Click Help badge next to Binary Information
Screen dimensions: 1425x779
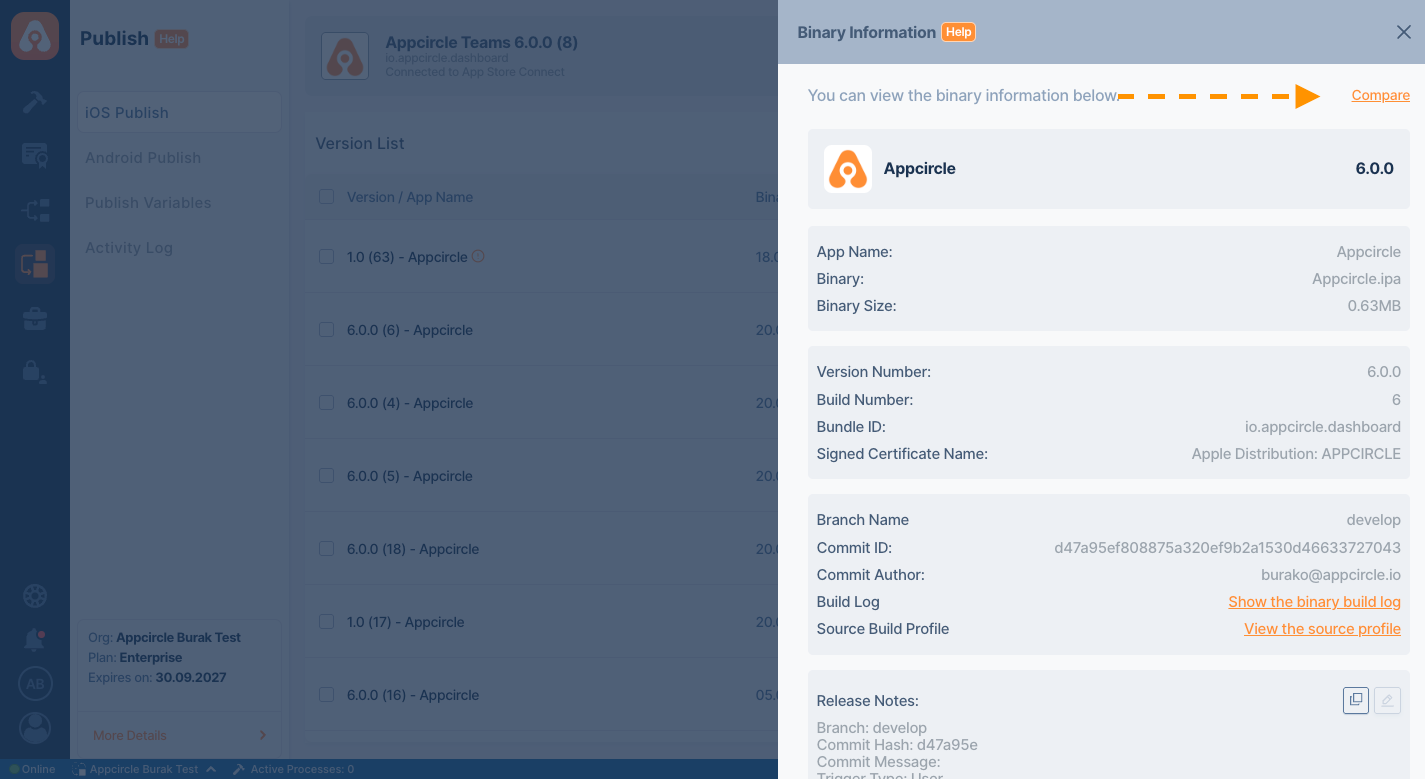coord(958,32)
